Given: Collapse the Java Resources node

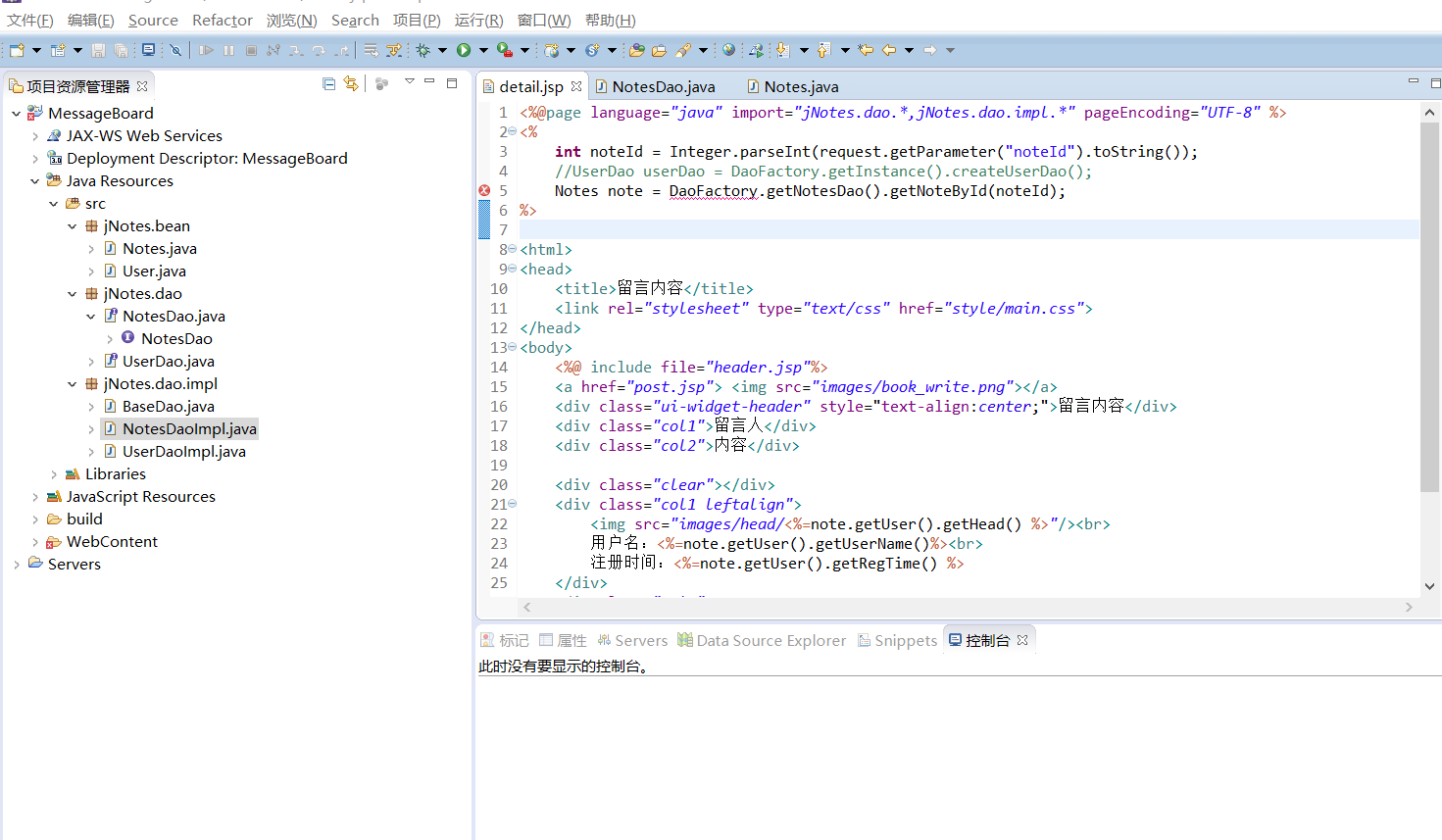Looking at the screenshot, I should (x=35, y=181).
